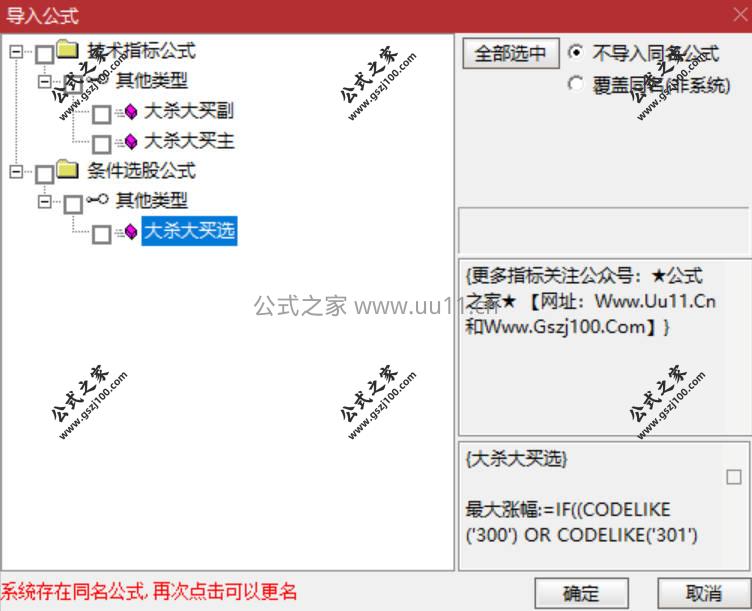Close the 导入公式 dialog
This screenshot has width=752, height=611.
pos(740,15)
